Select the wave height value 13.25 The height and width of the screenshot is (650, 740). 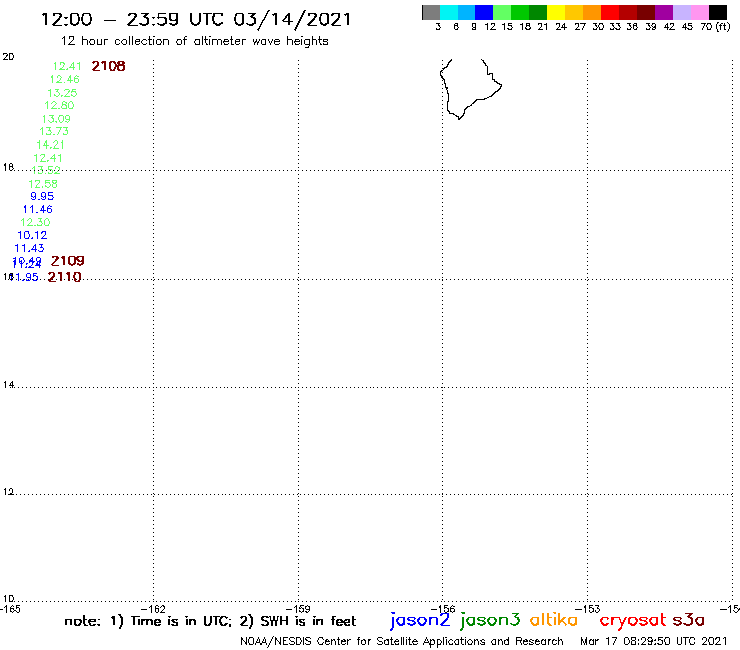(x=62, y=93)
